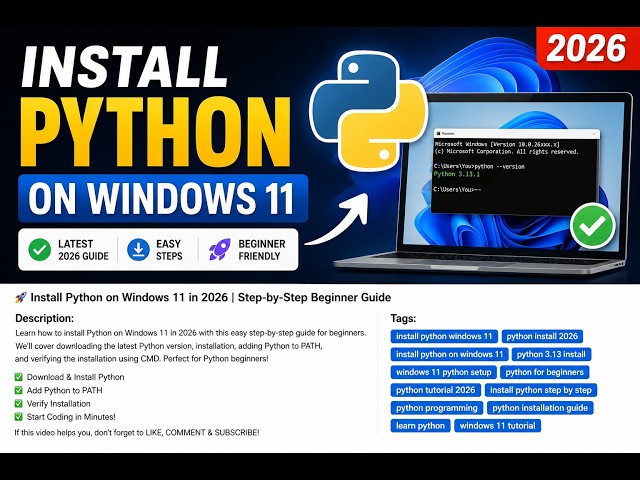Select the 'python installation guide' tag
The height and width of the screenshot is (480, 640).
point(540,408)
